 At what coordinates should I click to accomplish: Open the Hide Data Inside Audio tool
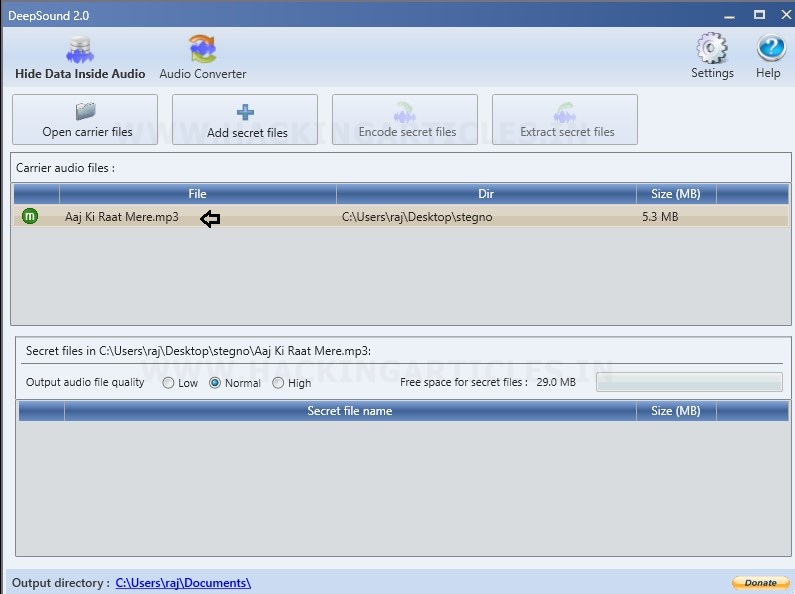point(80,57)
